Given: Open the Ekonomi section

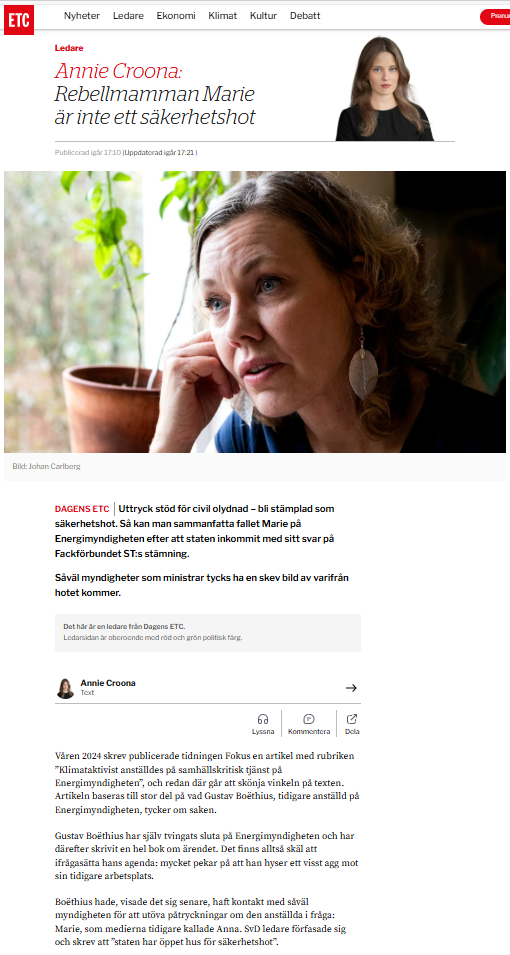Looking at the screenshot, I should [x=176, y=16].
